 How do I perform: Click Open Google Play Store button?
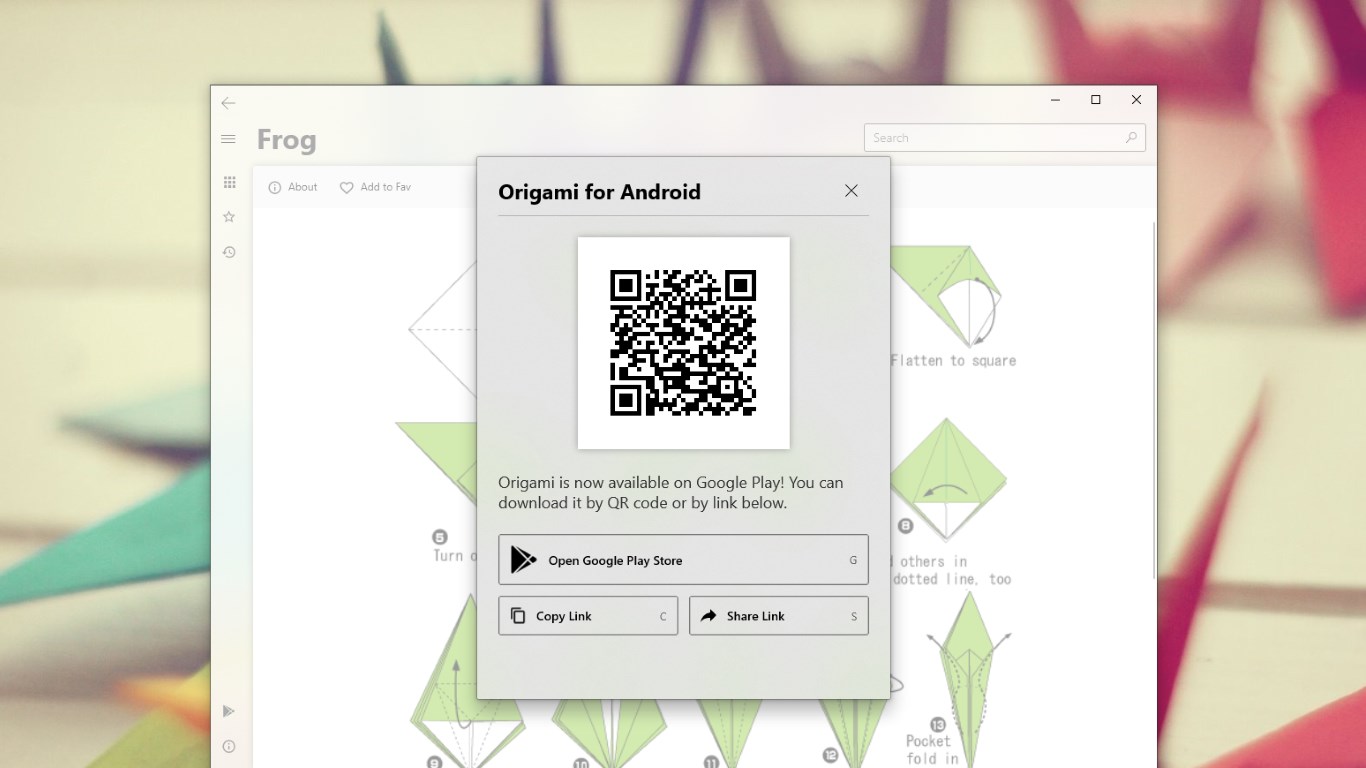[683, 560]
